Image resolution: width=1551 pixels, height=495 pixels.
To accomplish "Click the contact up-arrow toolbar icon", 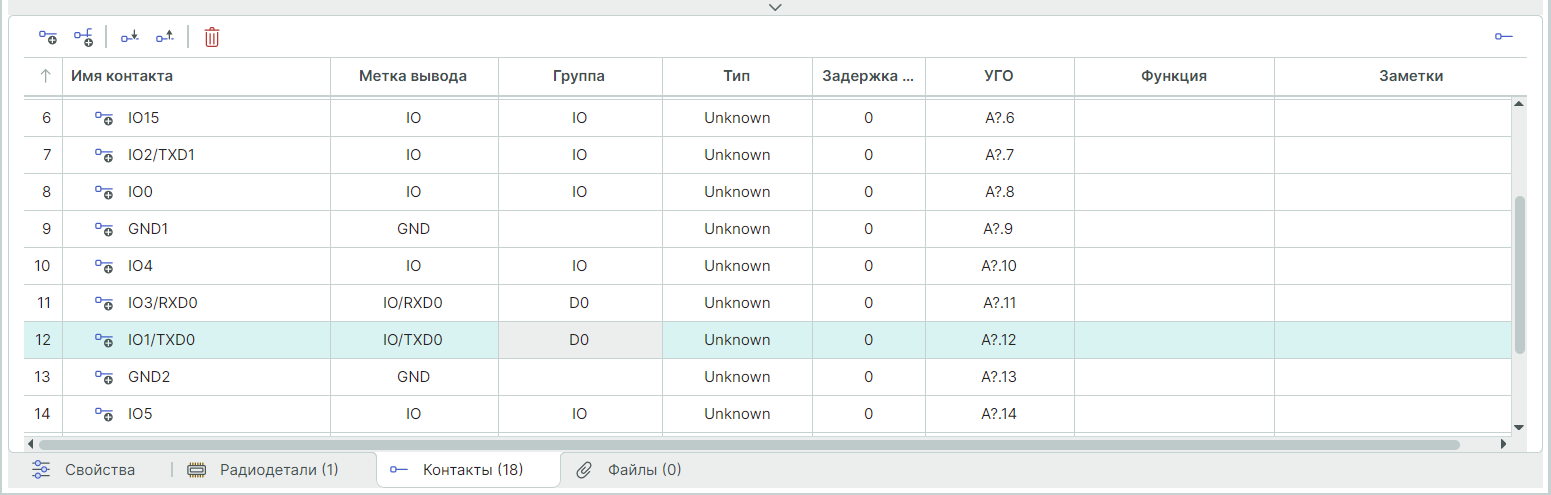I will [164, 37].
